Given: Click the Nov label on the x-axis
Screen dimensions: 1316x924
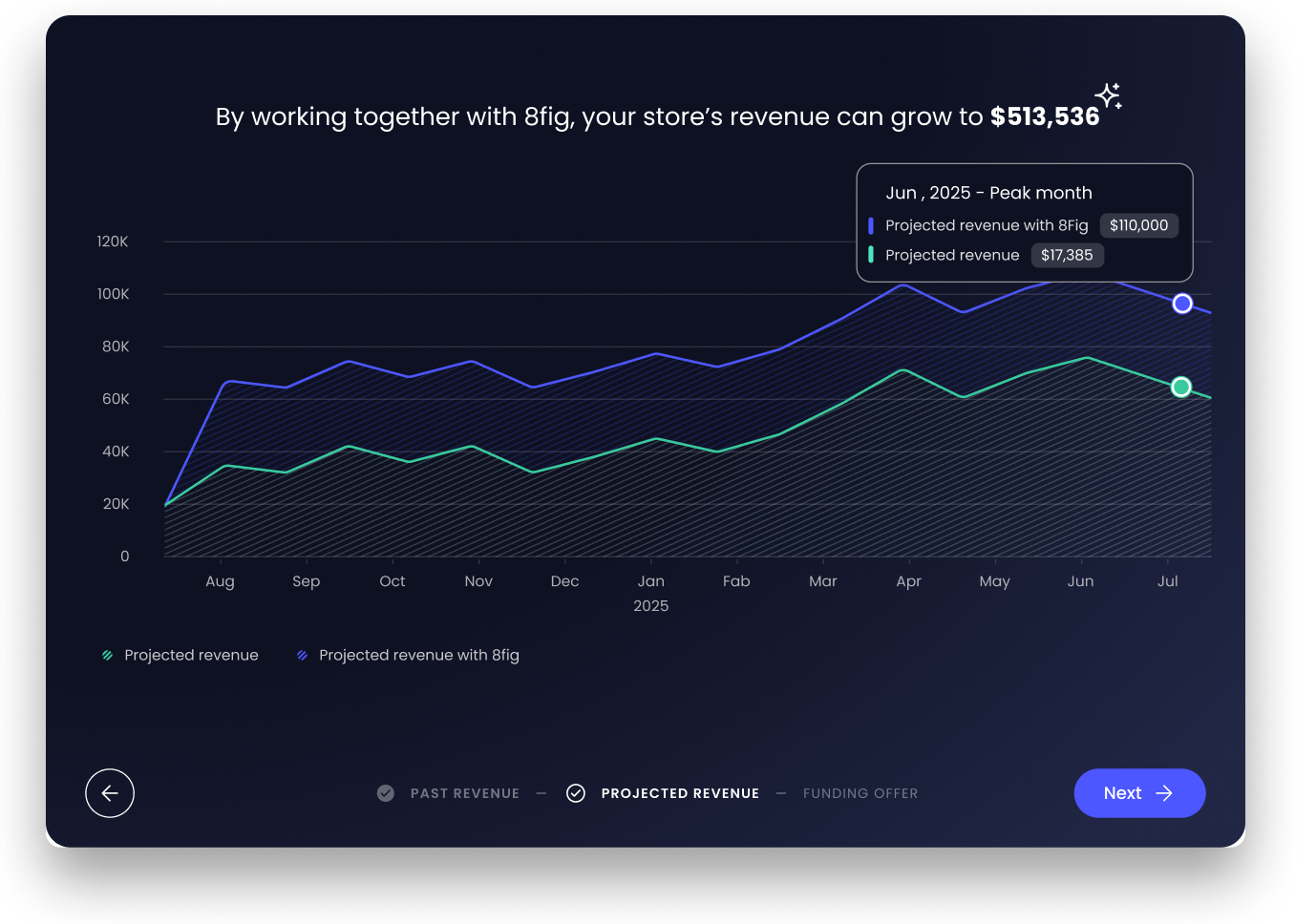Looking at the screenshot, I should click(x=478, y=581).
